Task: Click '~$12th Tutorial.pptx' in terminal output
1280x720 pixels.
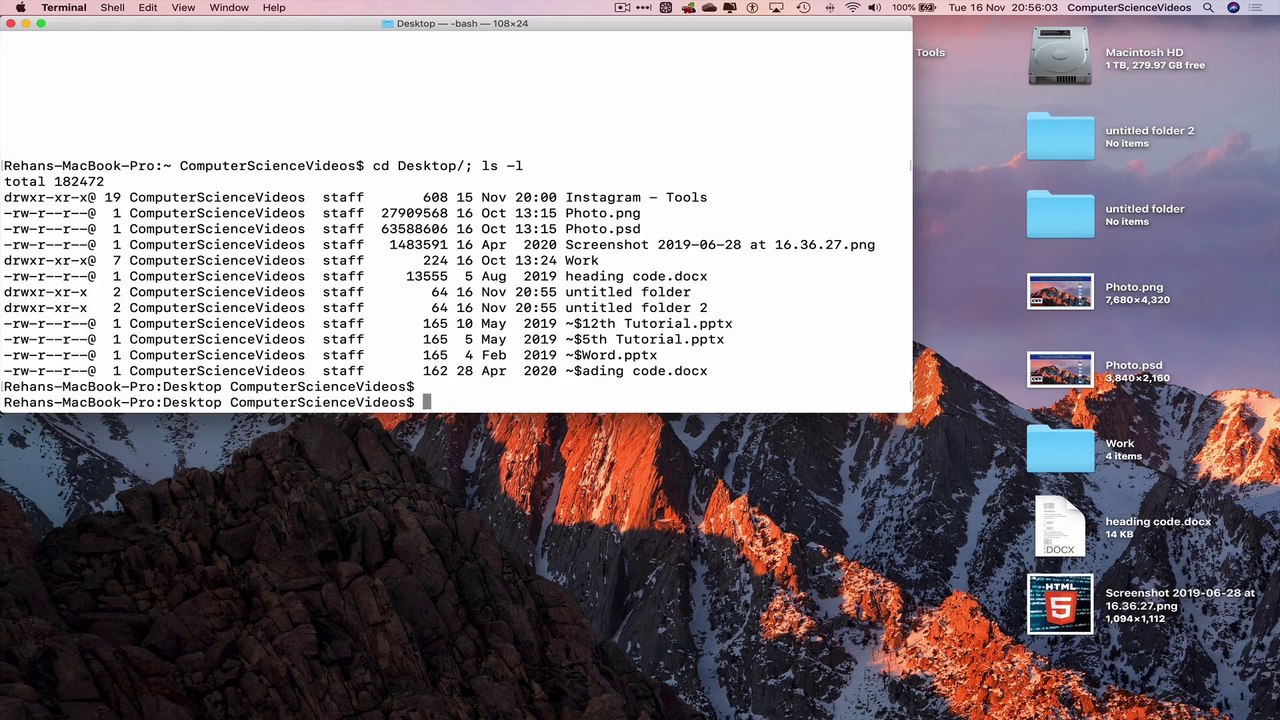Action: click(649, 323)
